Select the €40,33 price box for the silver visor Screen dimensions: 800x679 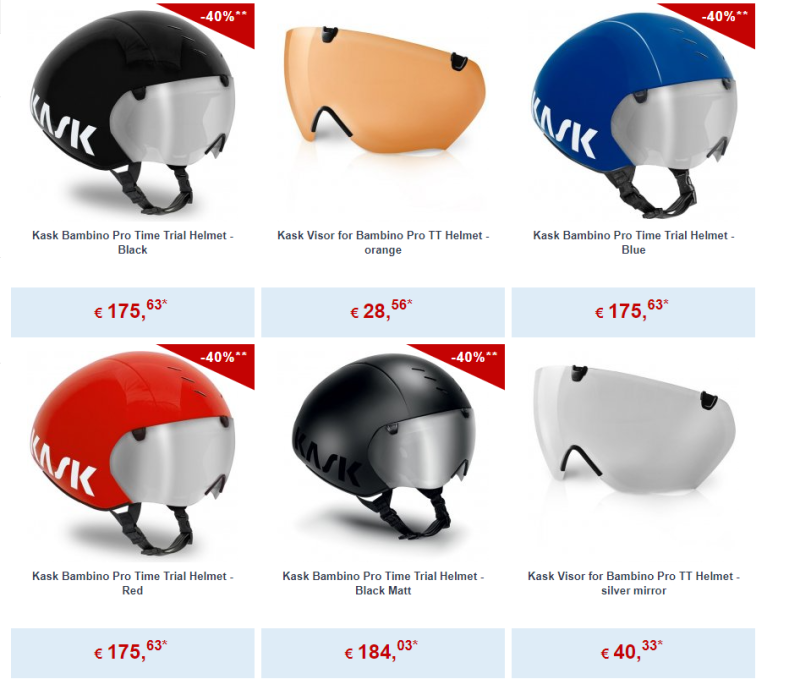tap(633, 652)
